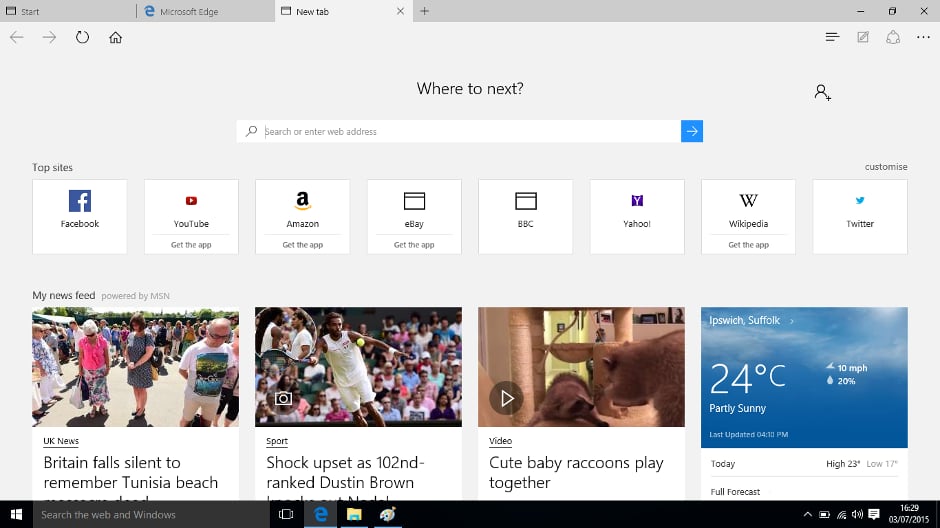Open Cute baby raccoons play together headline
The image size is (940, 528).
pos(576,472)
